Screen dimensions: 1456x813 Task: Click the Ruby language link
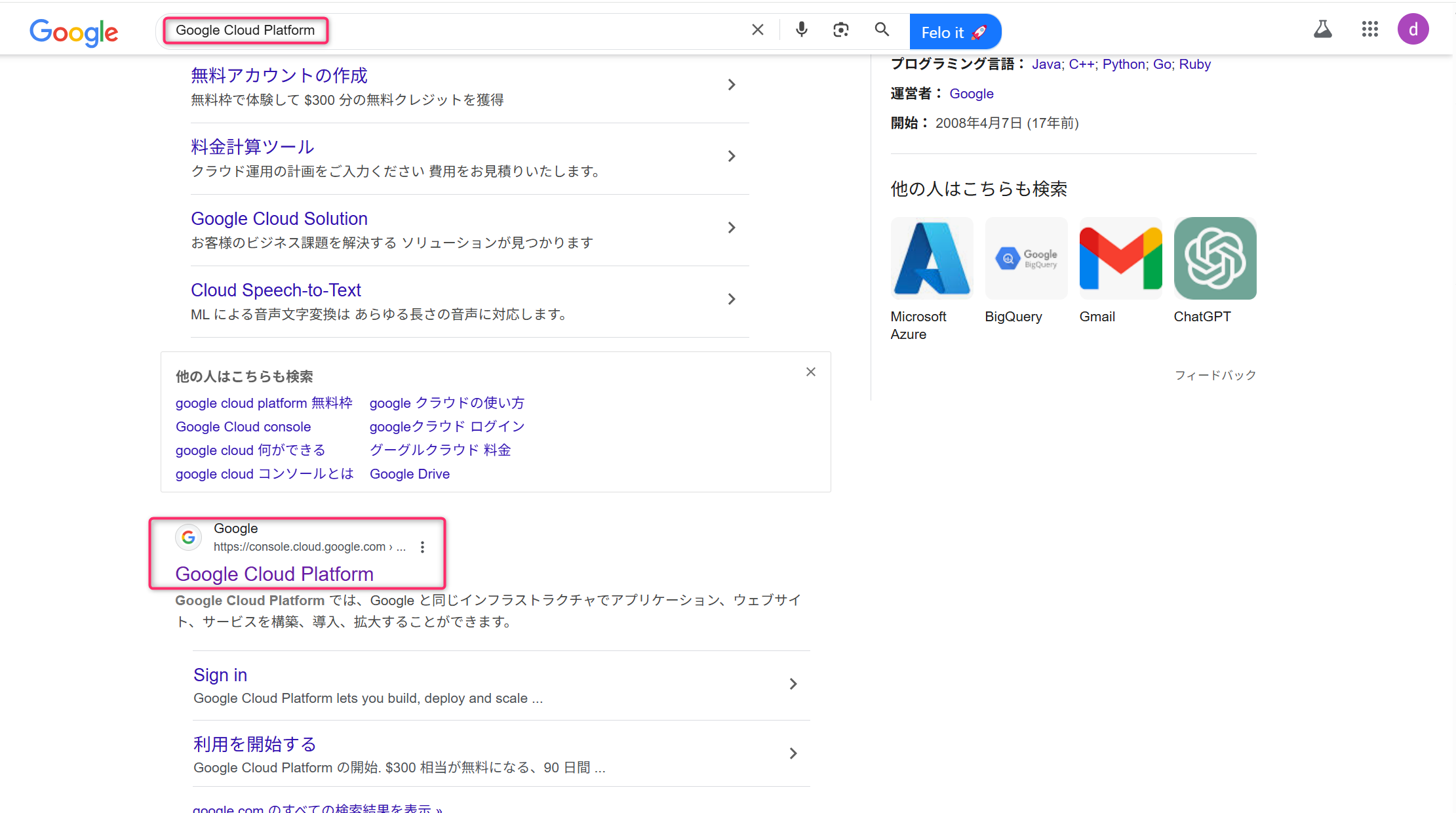coord(1194,64)
